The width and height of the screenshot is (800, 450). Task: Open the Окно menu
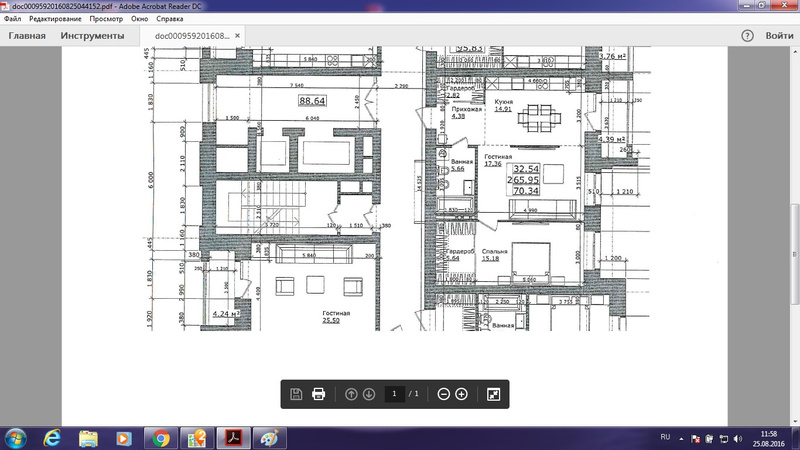tap(139, 19)
